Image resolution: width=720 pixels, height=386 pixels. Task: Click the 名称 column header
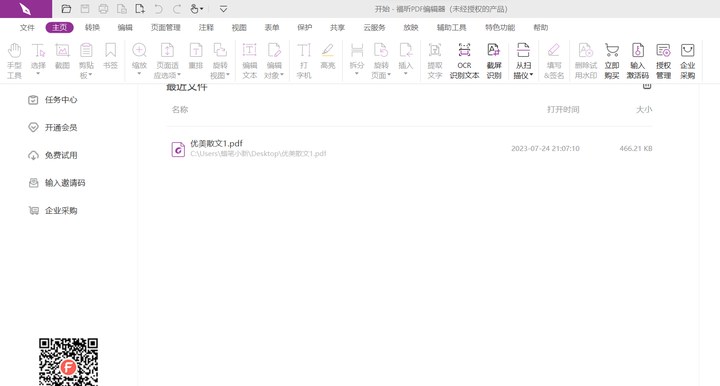point(180,109)
